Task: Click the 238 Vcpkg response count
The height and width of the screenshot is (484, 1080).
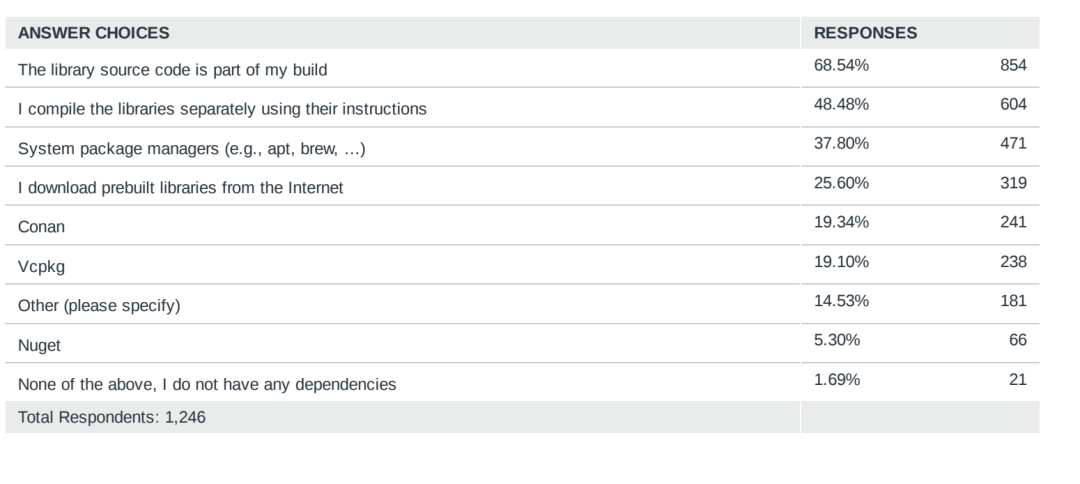Action: click(1013, 262)
